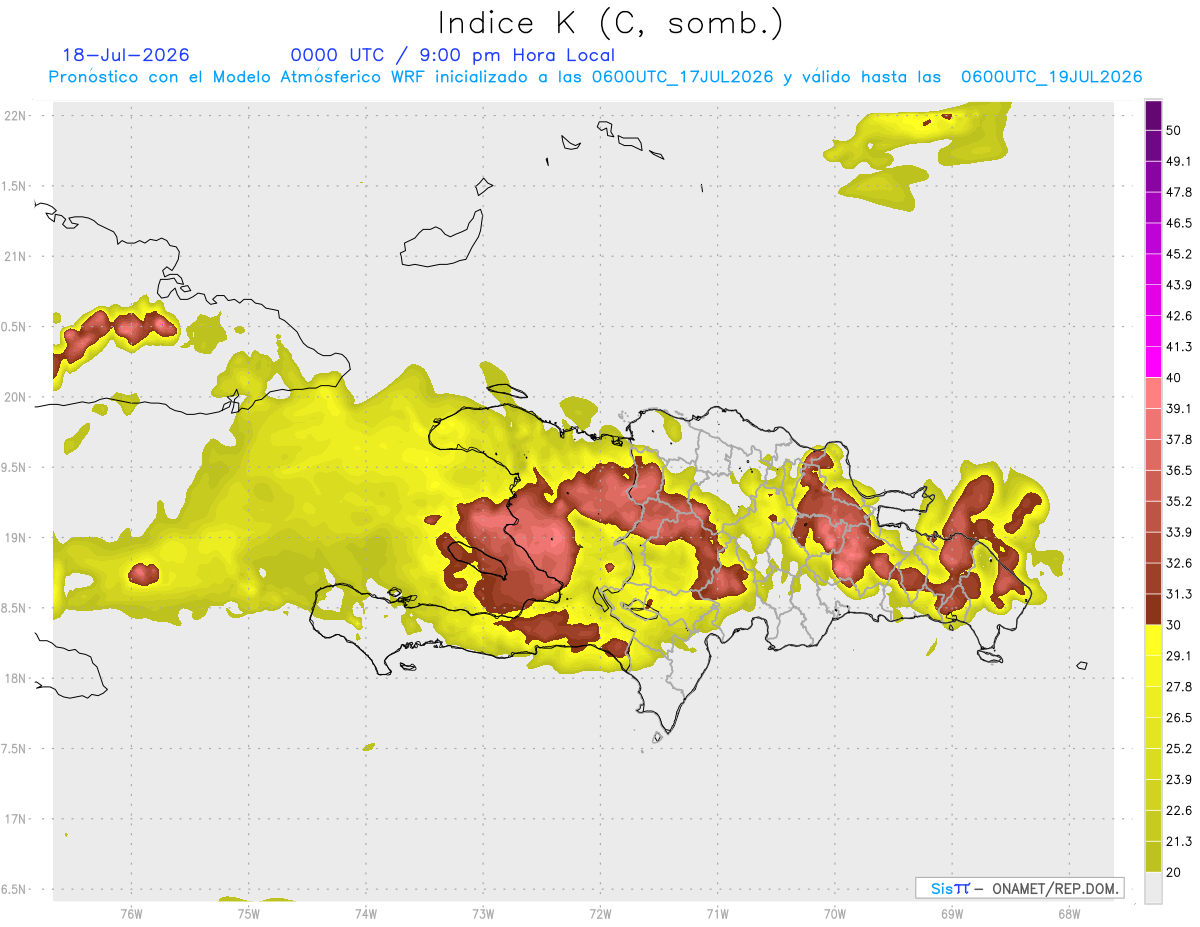Viewport: 1200px width, 927px height.
Task: Pick the magenta swatch between 40 and 41.3
Action: point(1153,362)
